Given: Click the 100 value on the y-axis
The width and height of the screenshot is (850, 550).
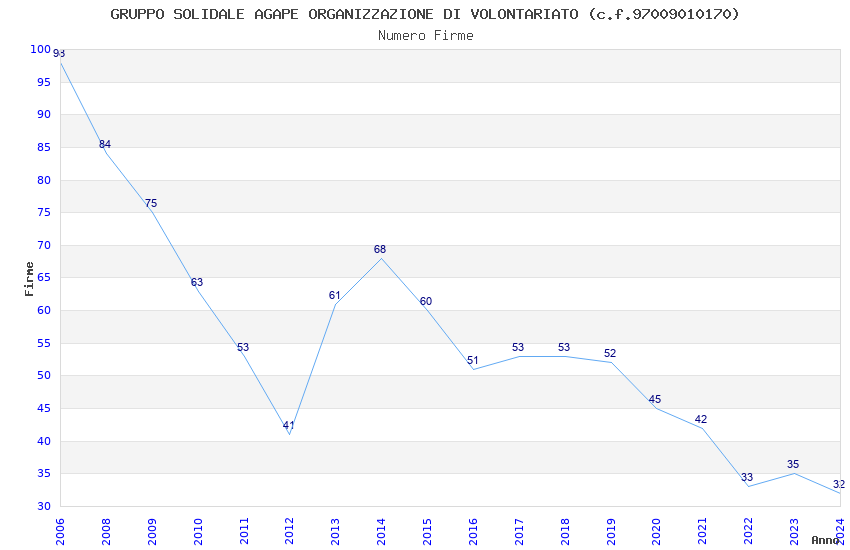Looking at the screenshot, I should point(40,49).
